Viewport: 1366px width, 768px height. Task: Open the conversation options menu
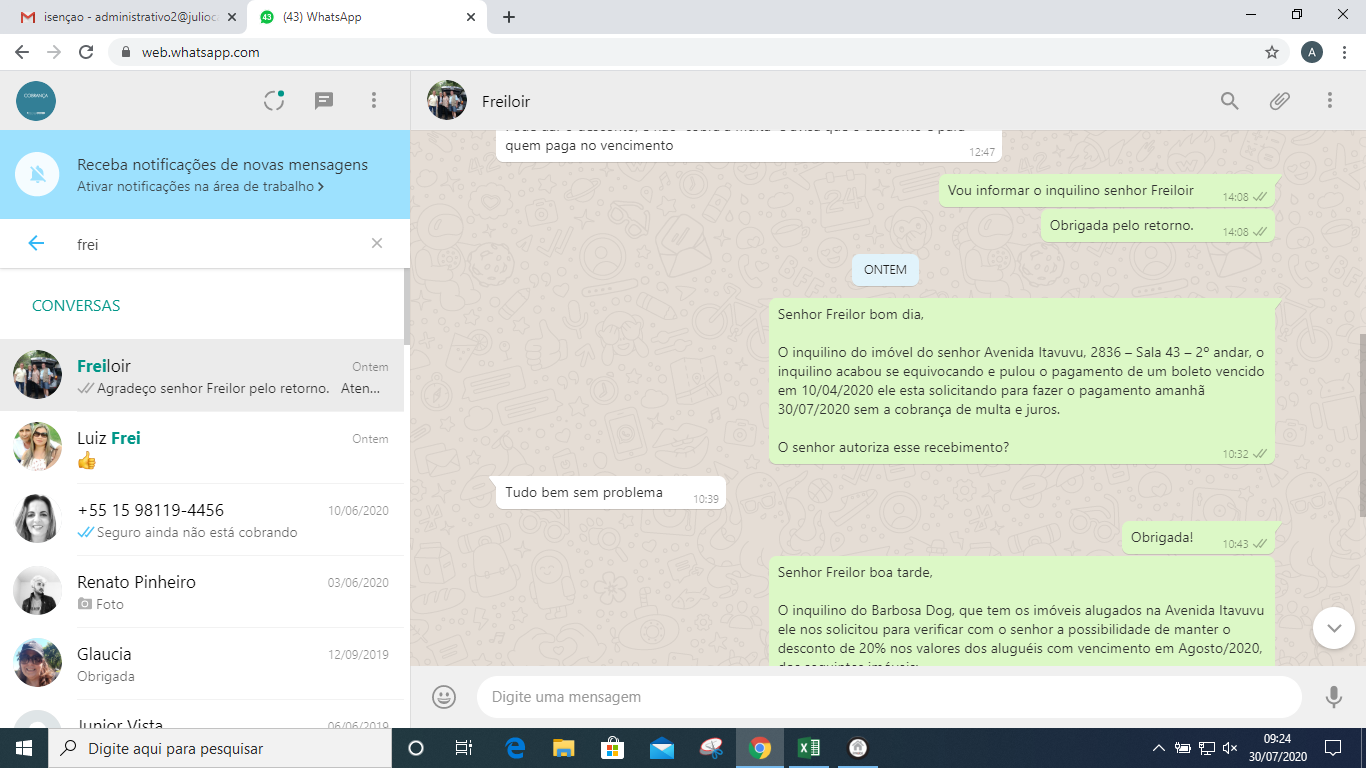1330,101
